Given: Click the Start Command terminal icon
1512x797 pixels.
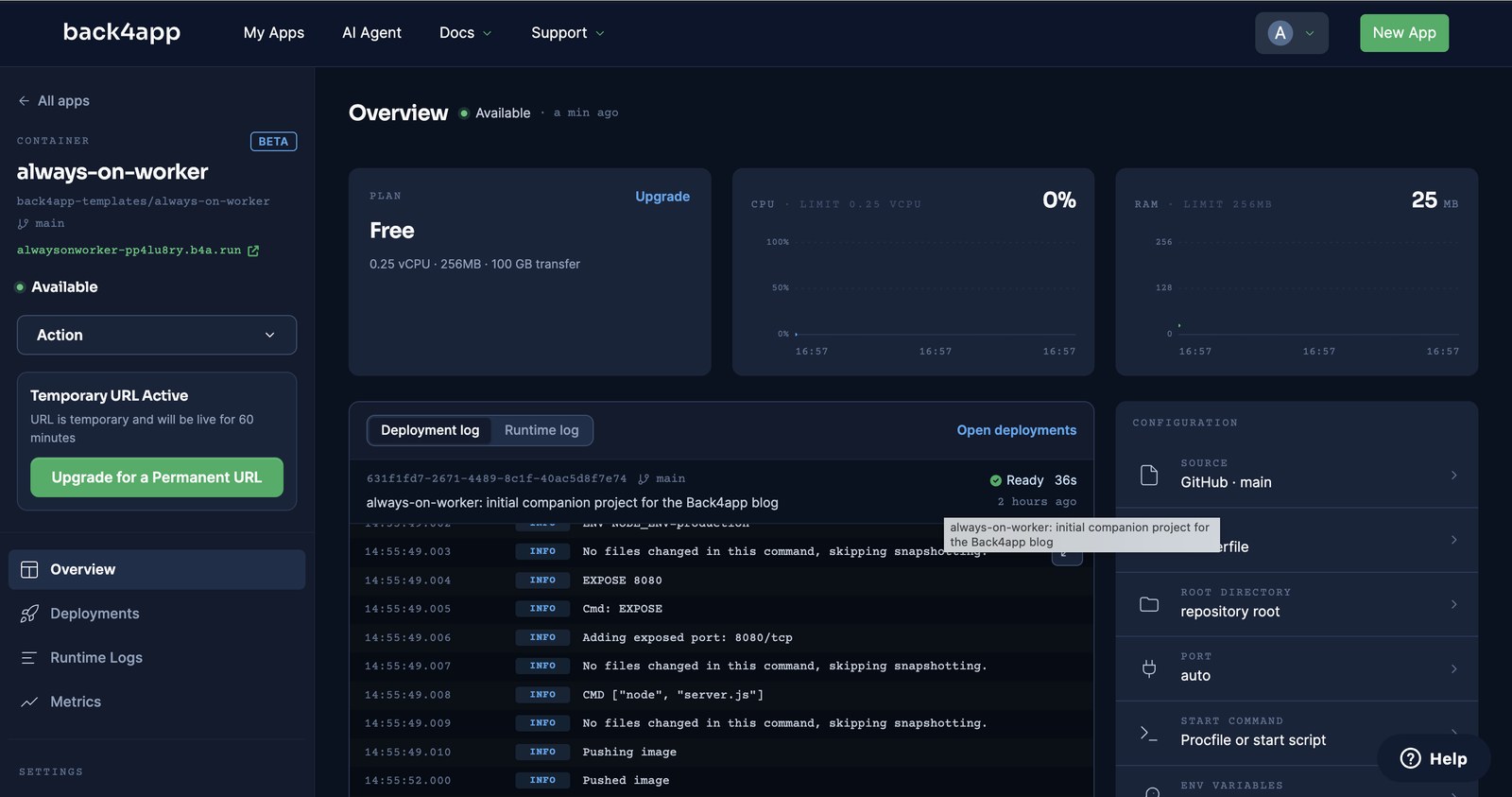Looking at the screenshot, I should 1149,733.
